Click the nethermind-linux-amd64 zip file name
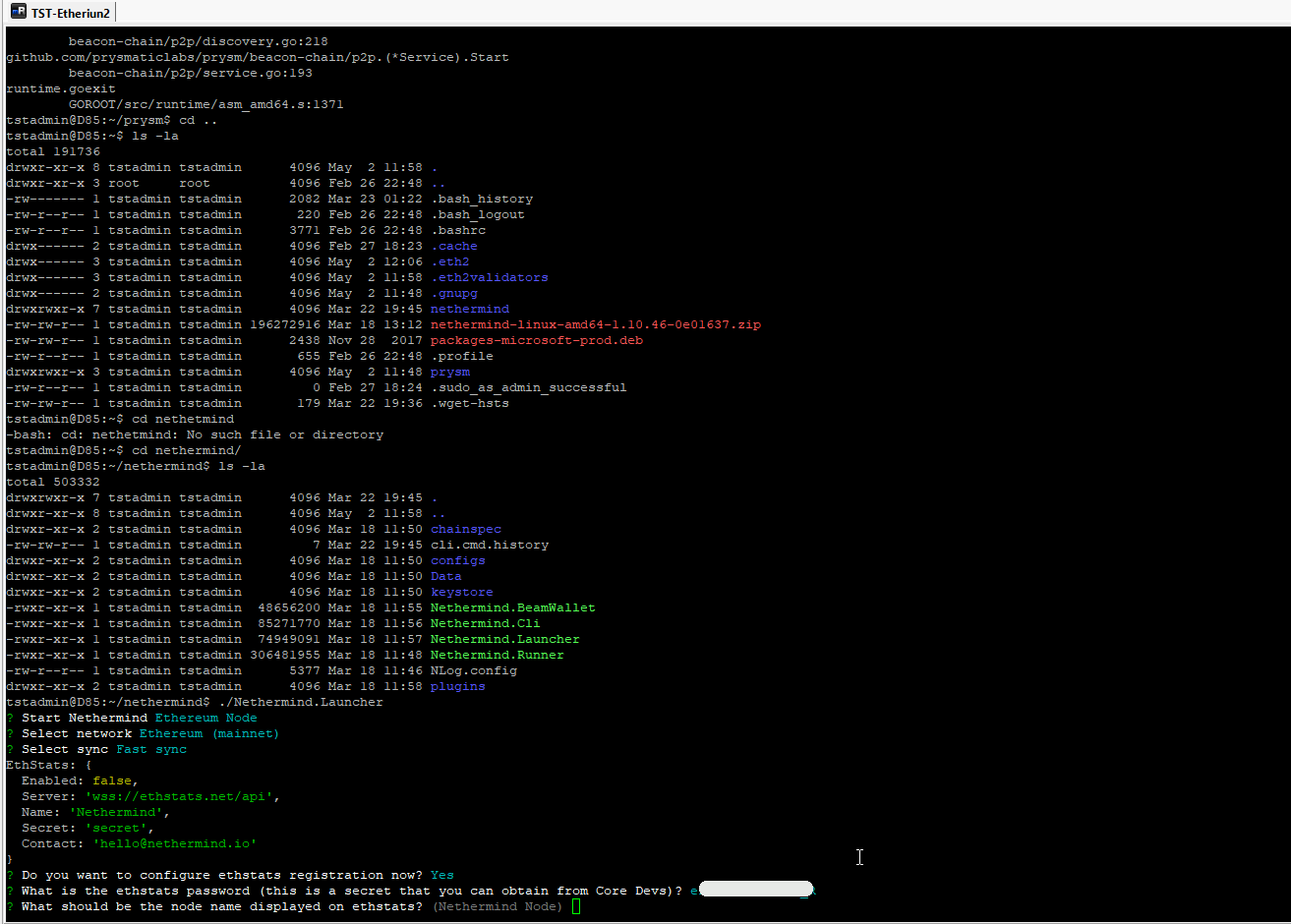Viewport: 1291px width, 924px height. click(x=596, y=324)
